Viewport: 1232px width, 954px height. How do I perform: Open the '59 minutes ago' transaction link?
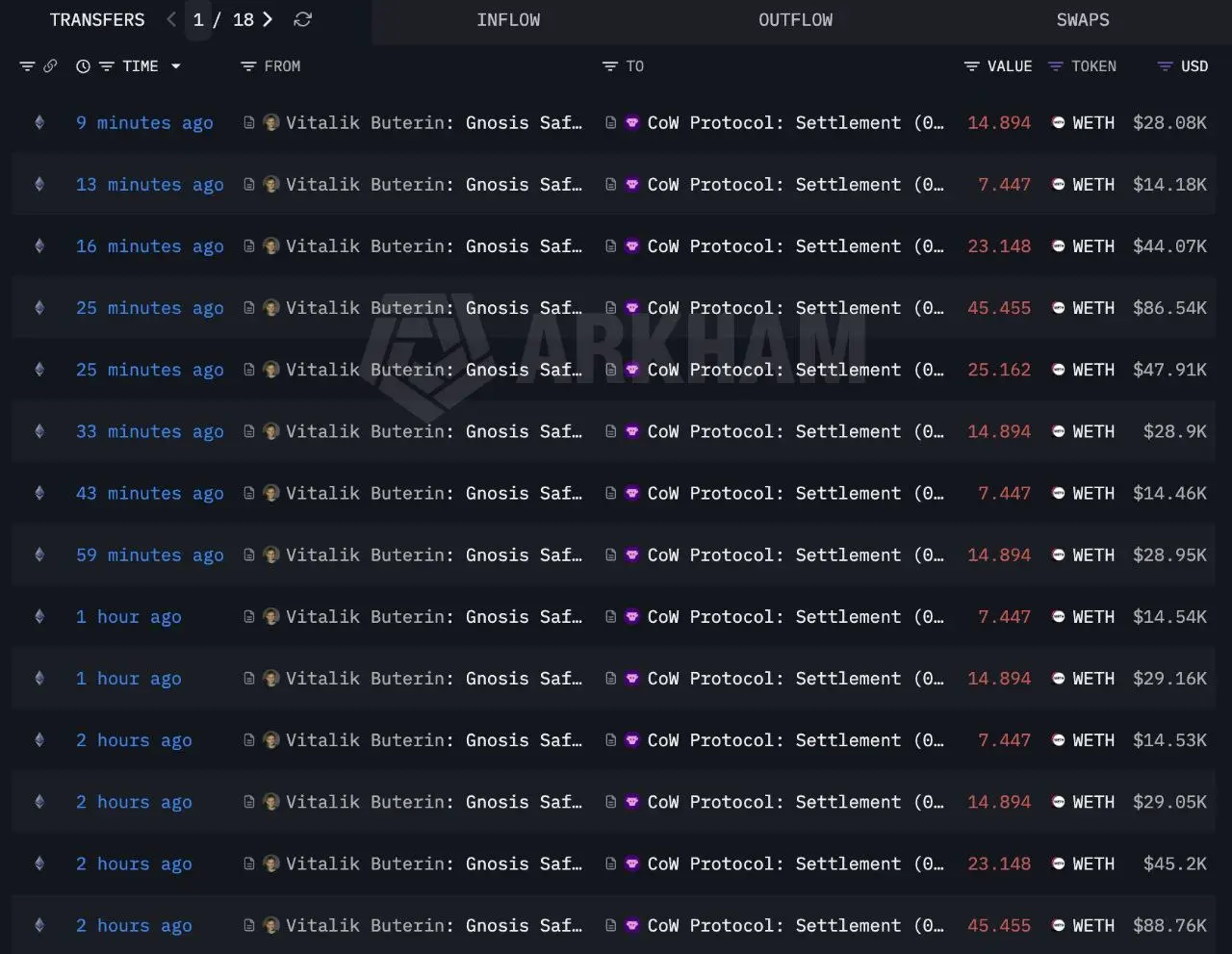(x=150, y=554)
